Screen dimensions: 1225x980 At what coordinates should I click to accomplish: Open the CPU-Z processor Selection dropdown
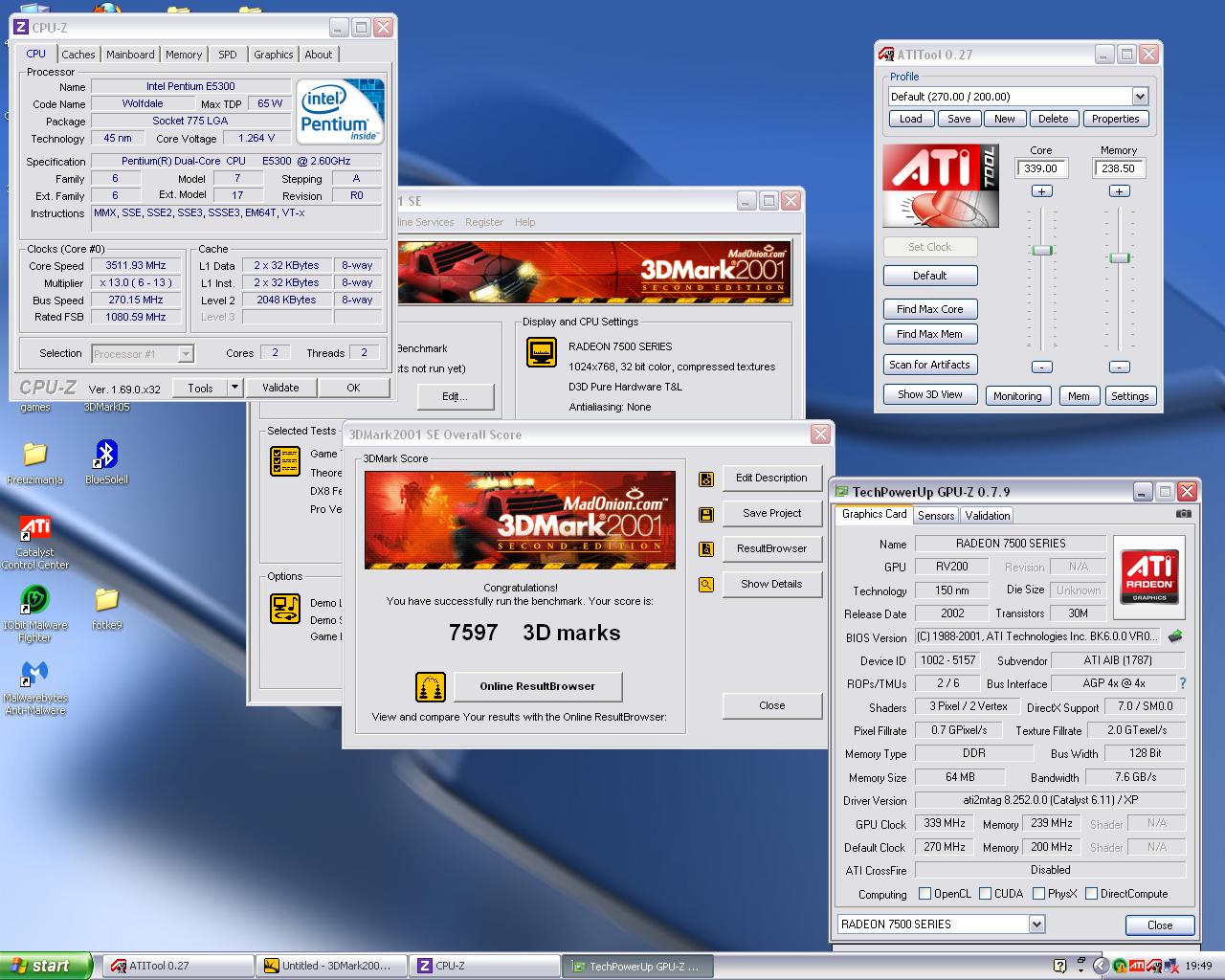(143, 354)
